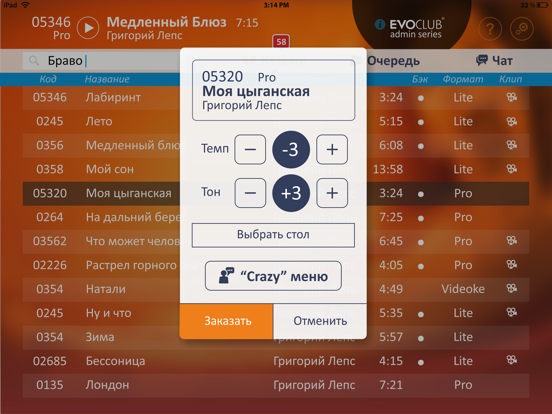552x414 pixels.
Task: Tap the Wi-Fi status icon
Action: point(25,5)
